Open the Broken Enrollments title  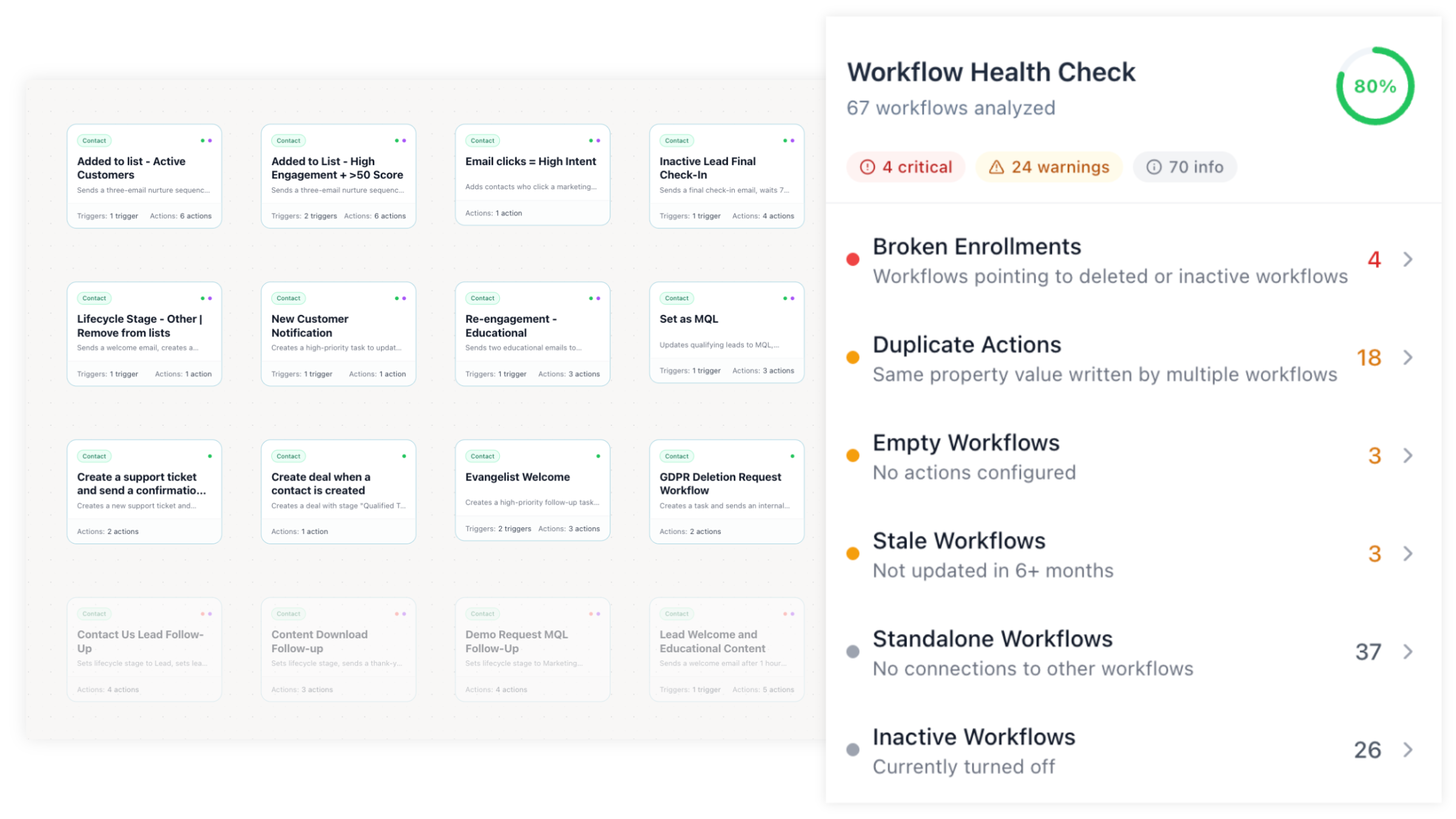pyautogui.click(x=977, y=247)
